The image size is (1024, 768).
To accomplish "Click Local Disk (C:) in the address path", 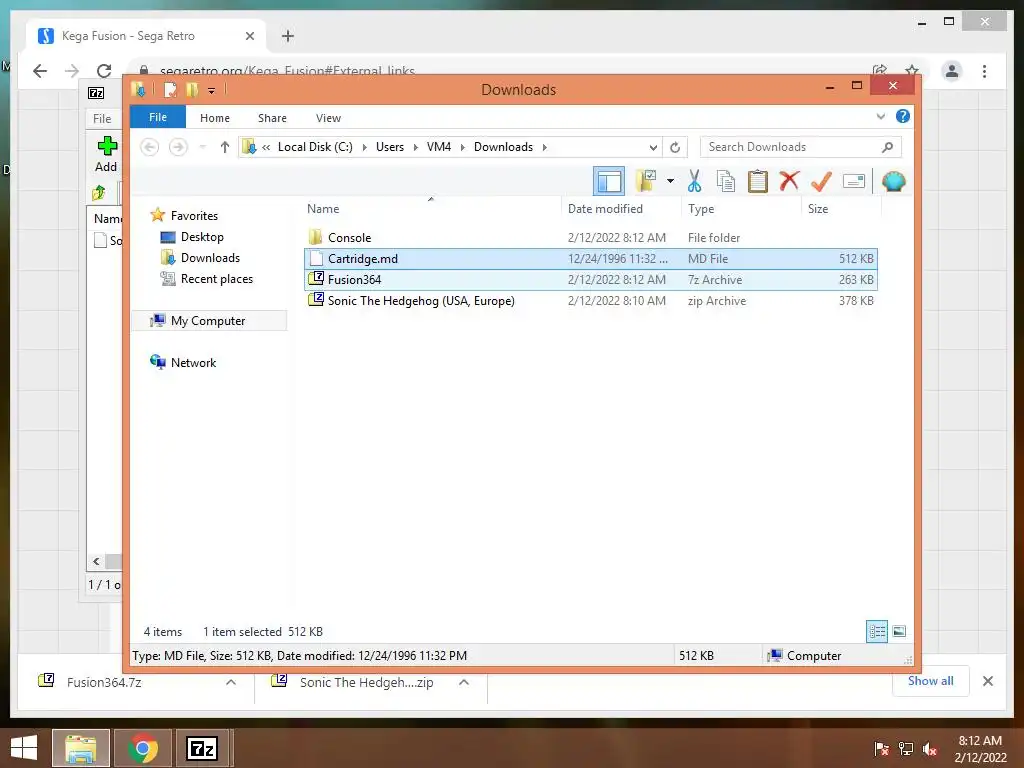I will point(315,147).
